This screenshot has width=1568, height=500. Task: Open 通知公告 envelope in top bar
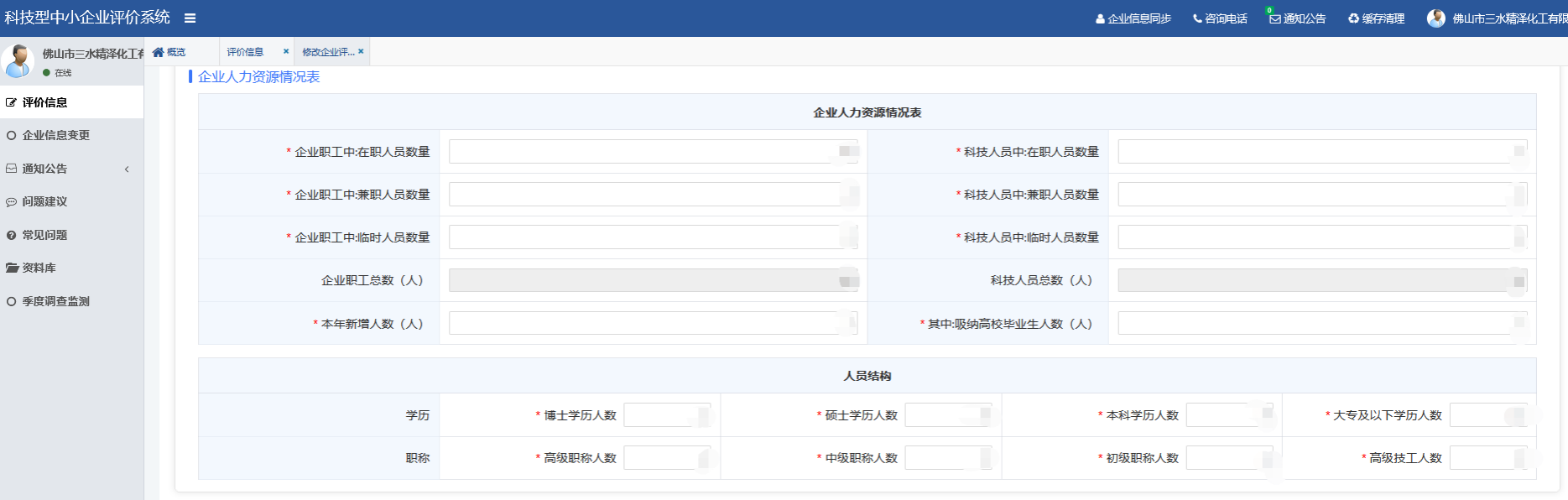[1275, 18]
